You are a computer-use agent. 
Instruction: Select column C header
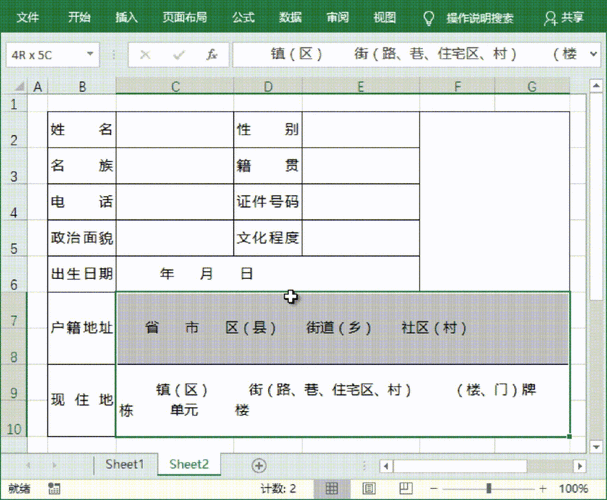[x=175, y=86]
